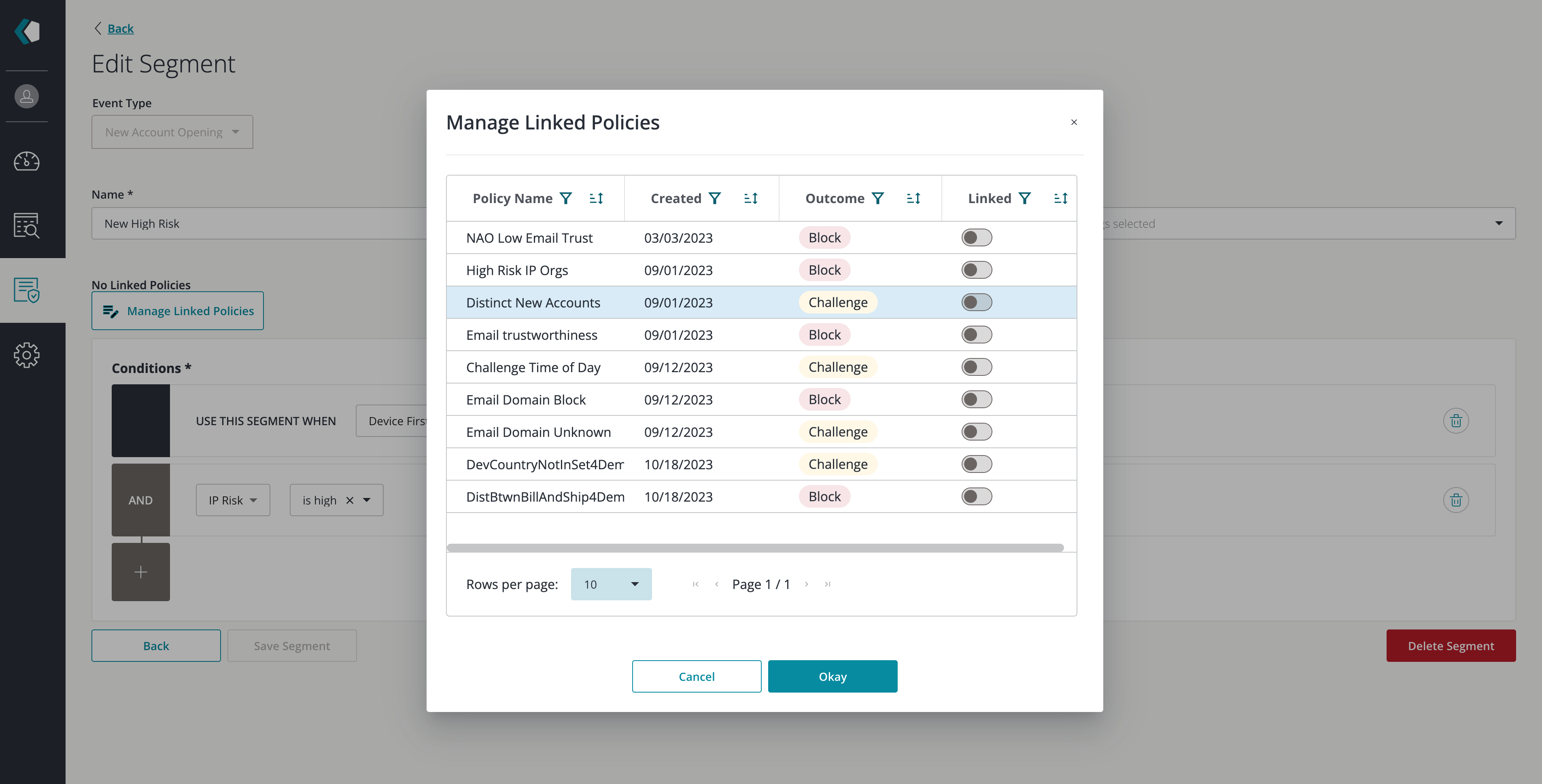Click the Challenge Time of Day policy name
1542x784 pixels.
(533, 367)
